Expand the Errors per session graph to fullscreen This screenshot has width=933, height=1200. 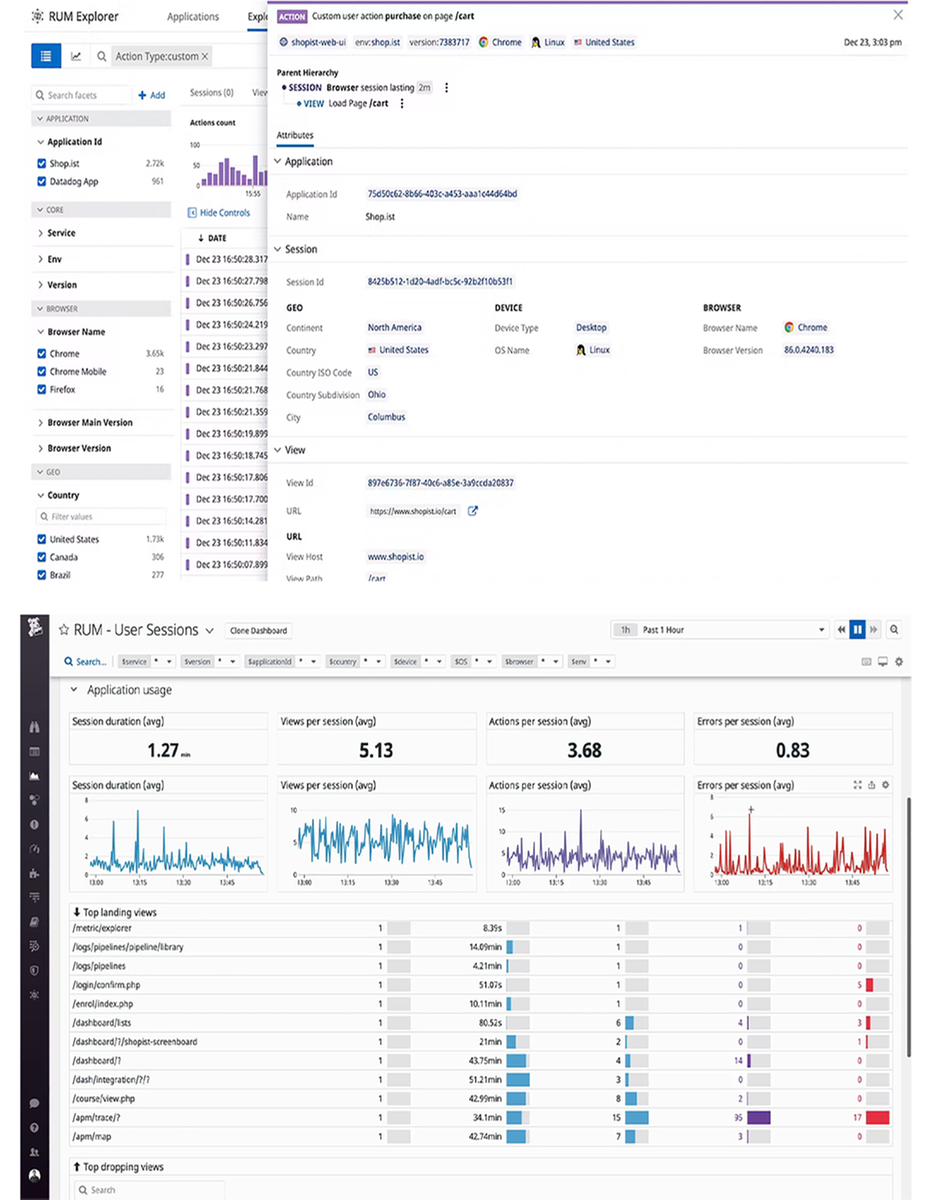(857, 786)
